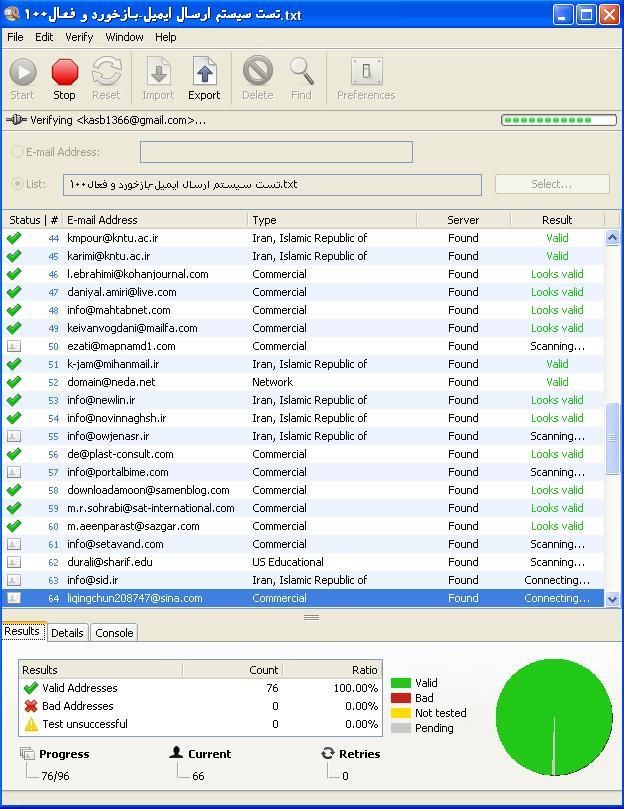Viewport: 624px width, 809px height.
Task: Click the pie chart in Results
Action: [x=554, y=717]
